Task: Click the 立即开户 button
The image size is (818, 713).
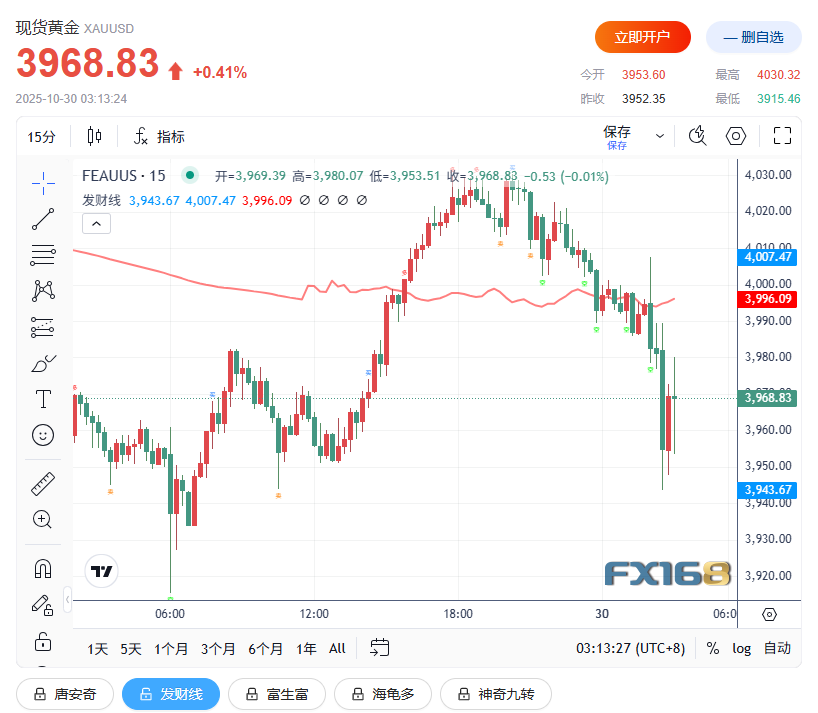Action: point(643,37)
